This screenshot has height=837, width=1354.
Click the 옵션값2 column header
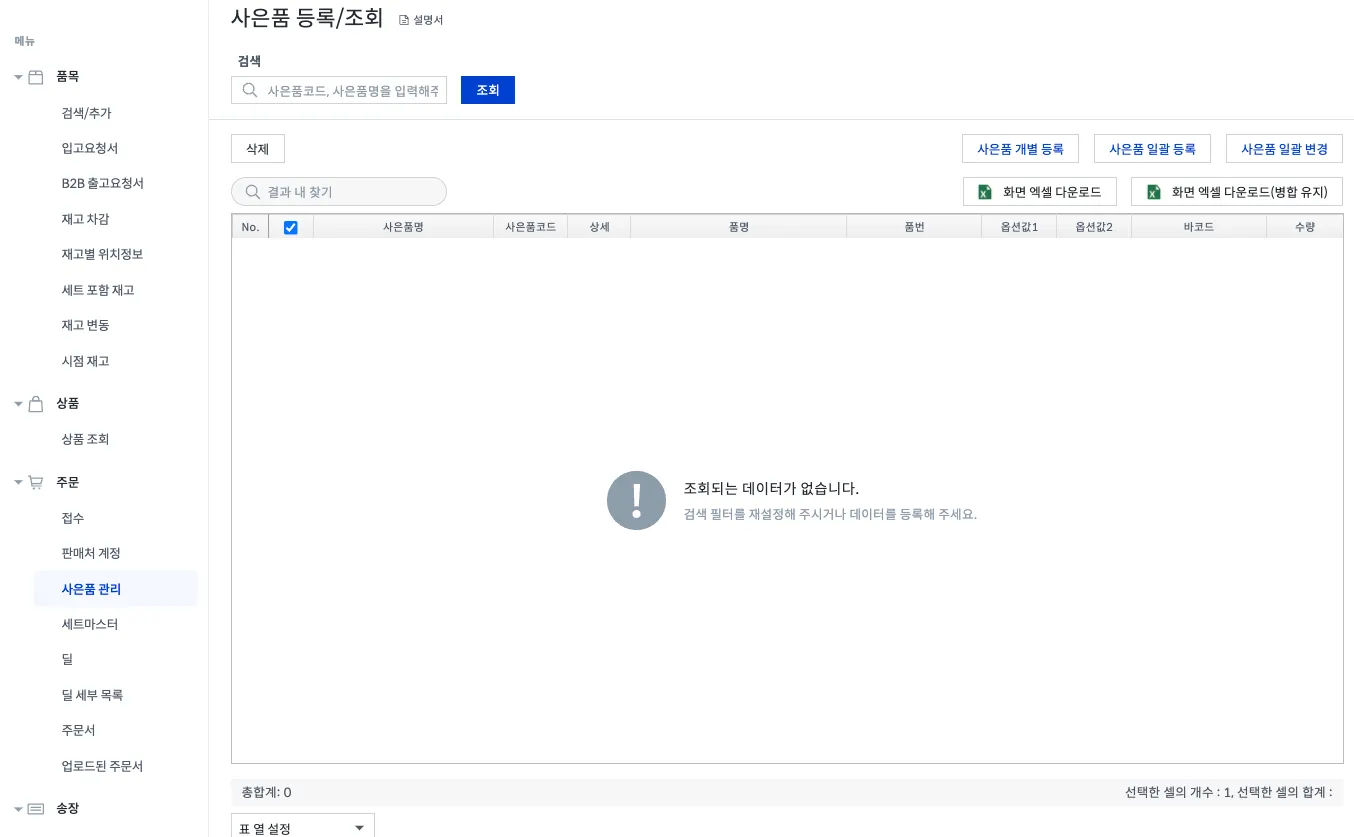tap(1094, 227)
